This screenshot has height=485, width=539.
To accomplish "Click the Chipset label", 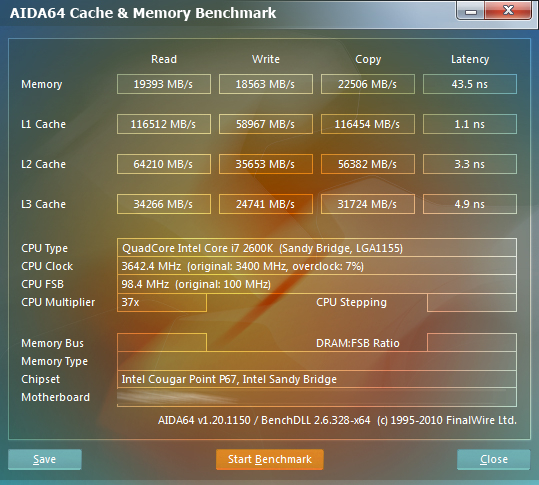I will click(x=40, y=380).
